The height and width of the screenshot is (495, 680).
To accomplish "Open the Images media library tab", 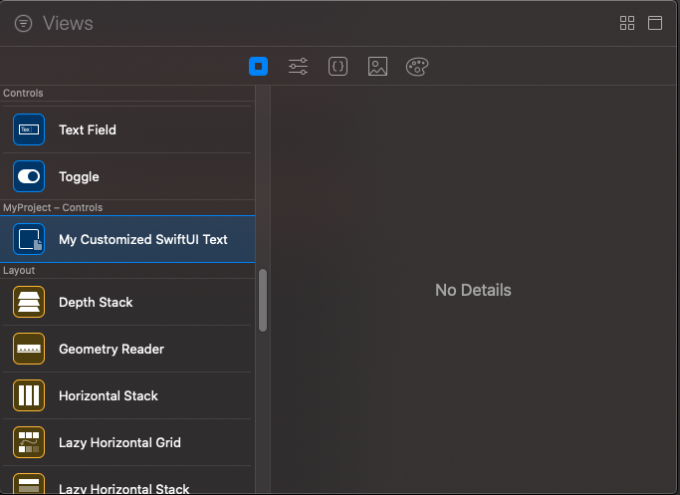I will tap(377, 67).
